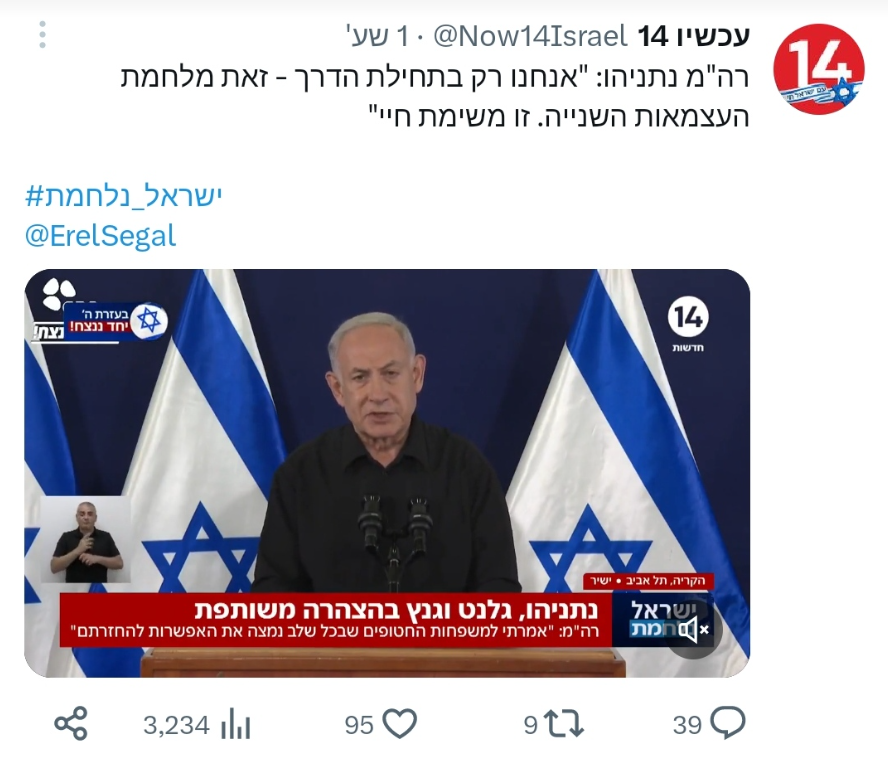Open the @Now14Israel handle link

[530, 37]
